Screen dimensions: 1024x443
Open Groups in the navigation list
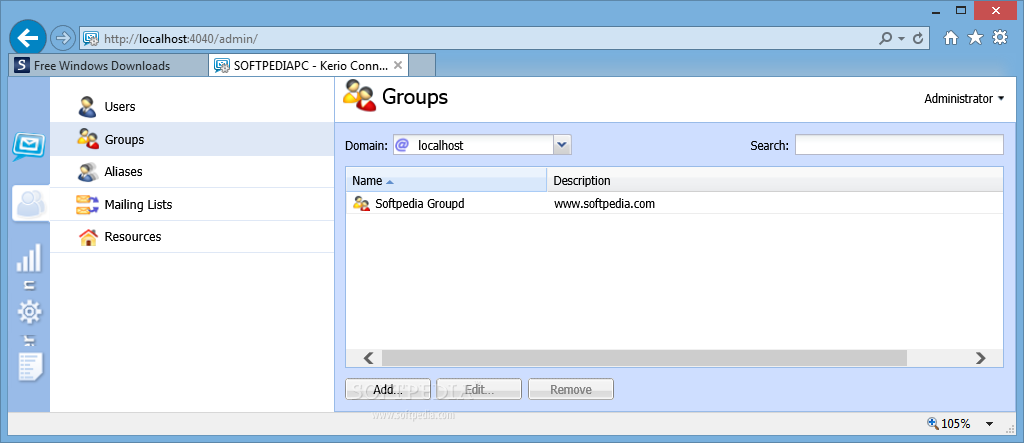coord(192,139)
